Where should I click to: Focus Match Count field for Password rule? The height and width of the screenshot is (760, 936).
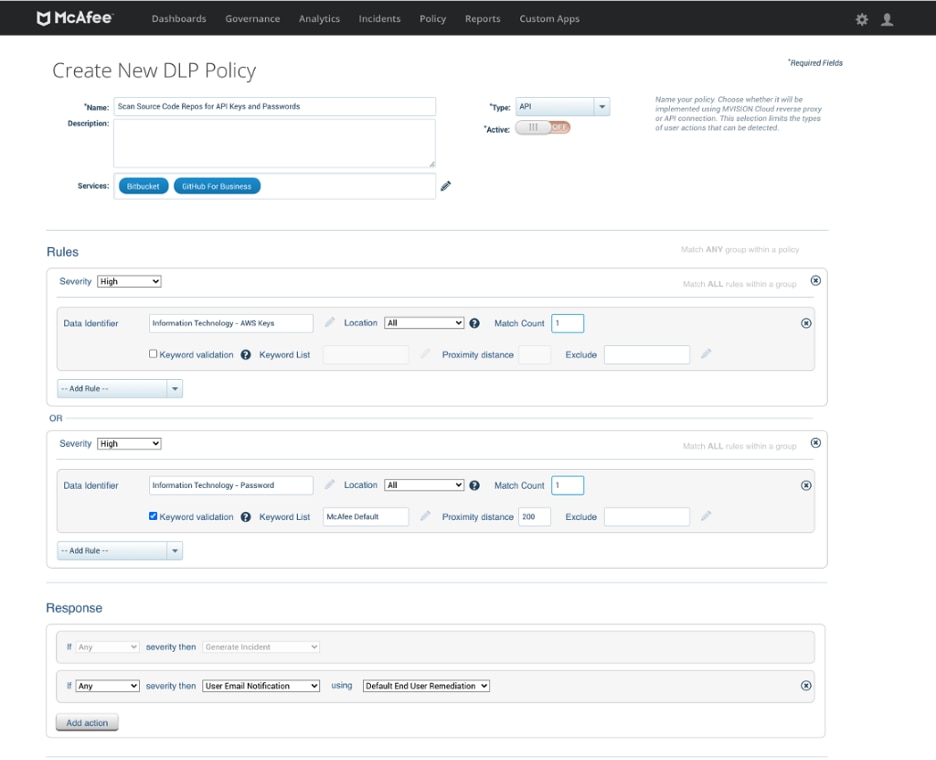[x=568, y=485]
